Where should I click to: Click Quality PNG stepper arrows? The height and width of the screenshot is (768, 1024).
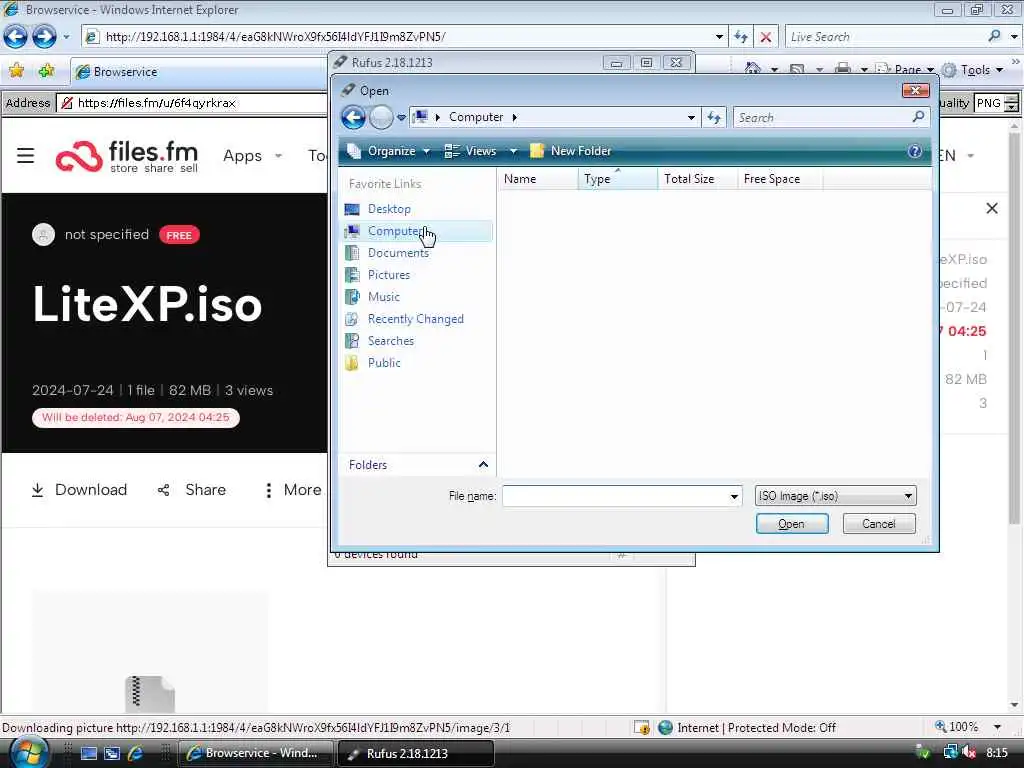click(1011, 103)
